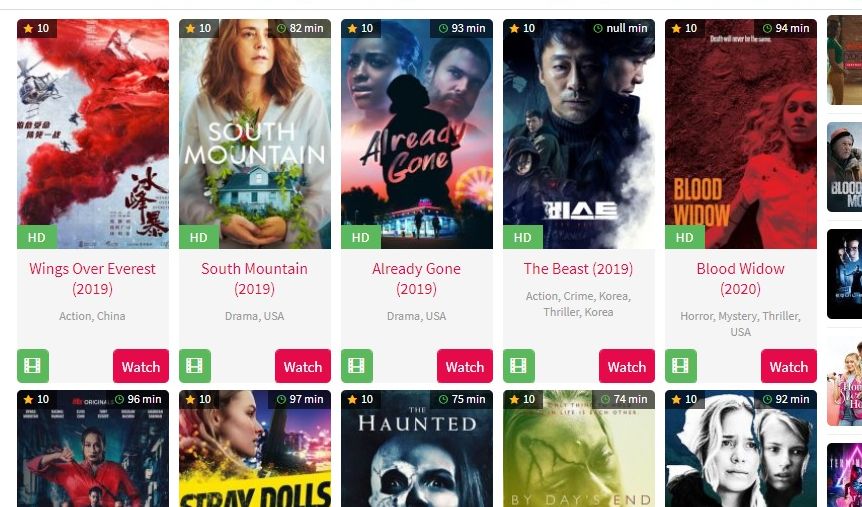Image resolution: width=862 pixels, height=507 pixels.
Task: Select Stray Dolls poster thumbnail
Action: [x=255, y=449]
